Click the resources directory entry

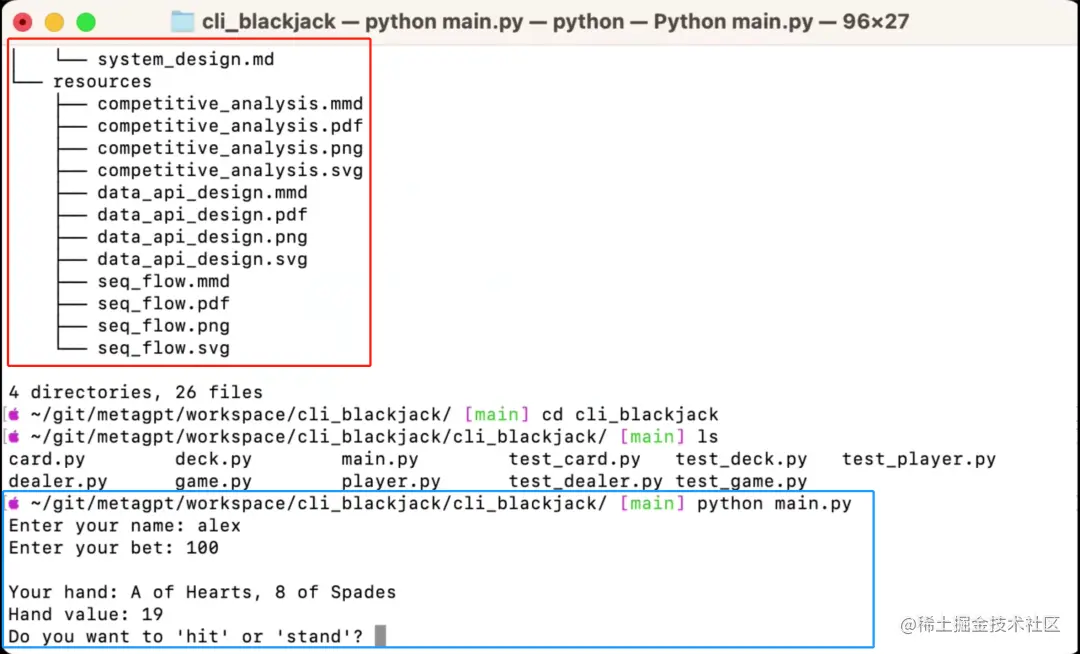103,81
